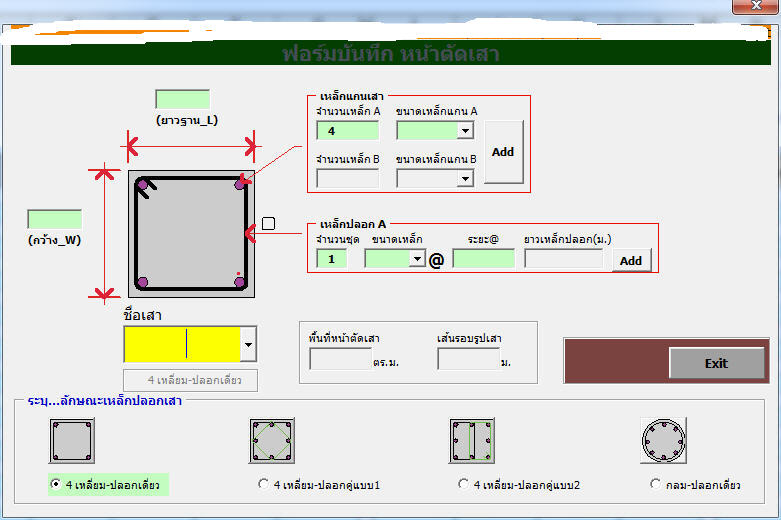Select the 4 เหลี่ยม-ปลอกเดี่ยว radio option
Screen dimensions: 781x520
56,485
